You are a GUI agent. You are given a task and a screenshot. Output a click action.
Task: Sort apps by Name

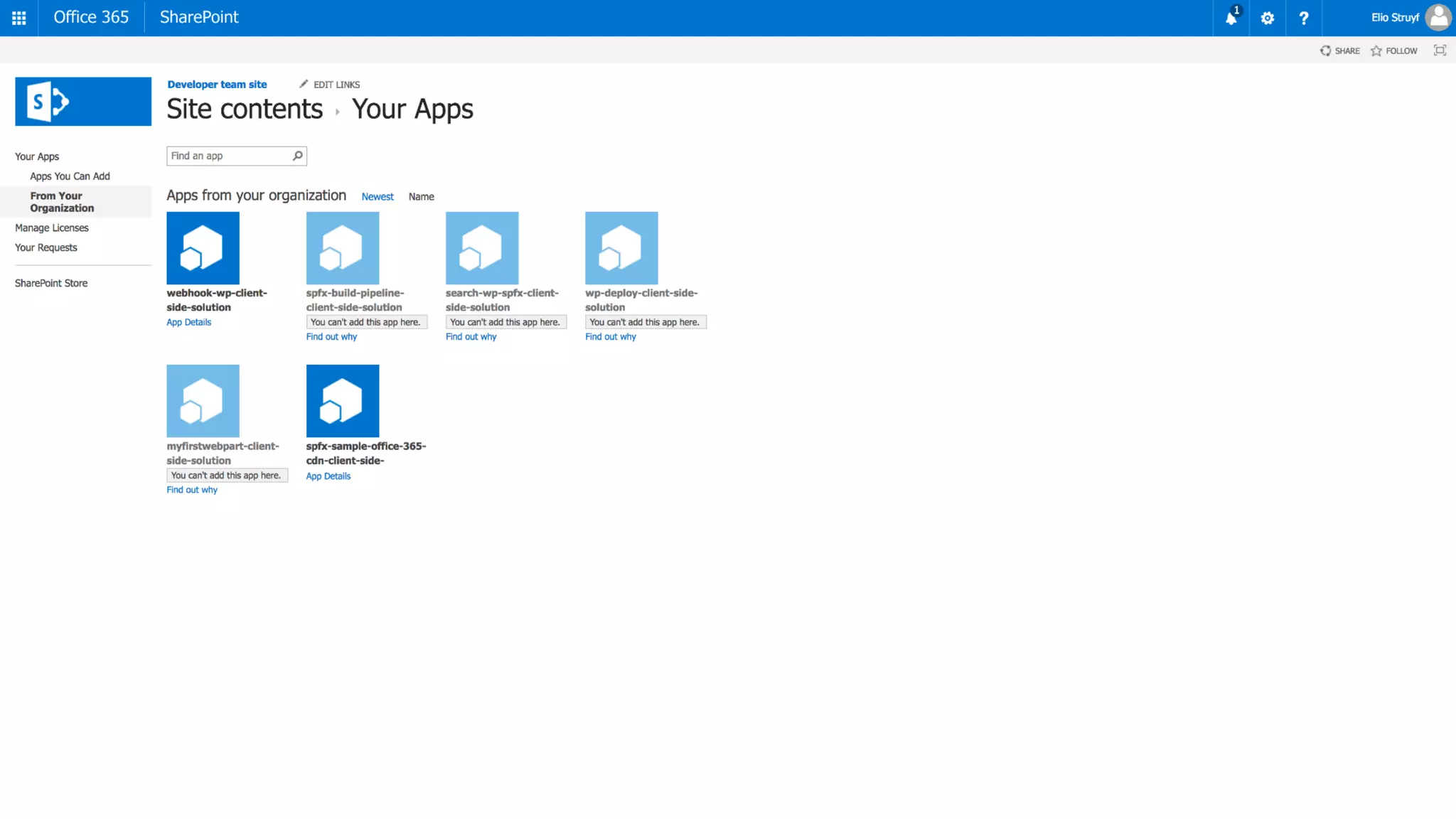pyautogui.click(x=421, y=197)
